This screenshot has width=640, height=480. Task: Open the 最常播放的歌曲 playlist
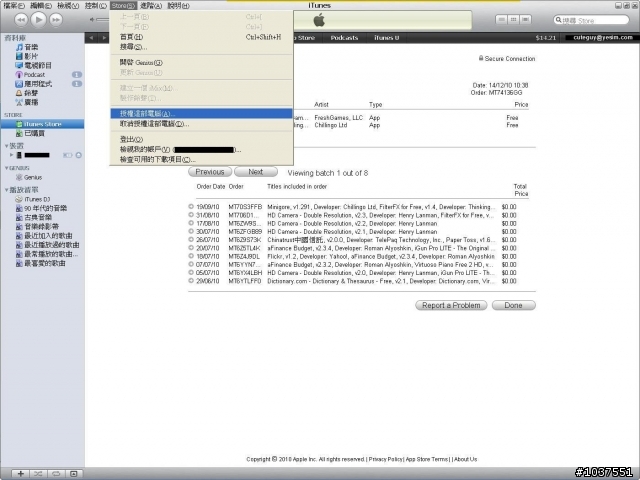pyautogui.click(x=51, y=254)
